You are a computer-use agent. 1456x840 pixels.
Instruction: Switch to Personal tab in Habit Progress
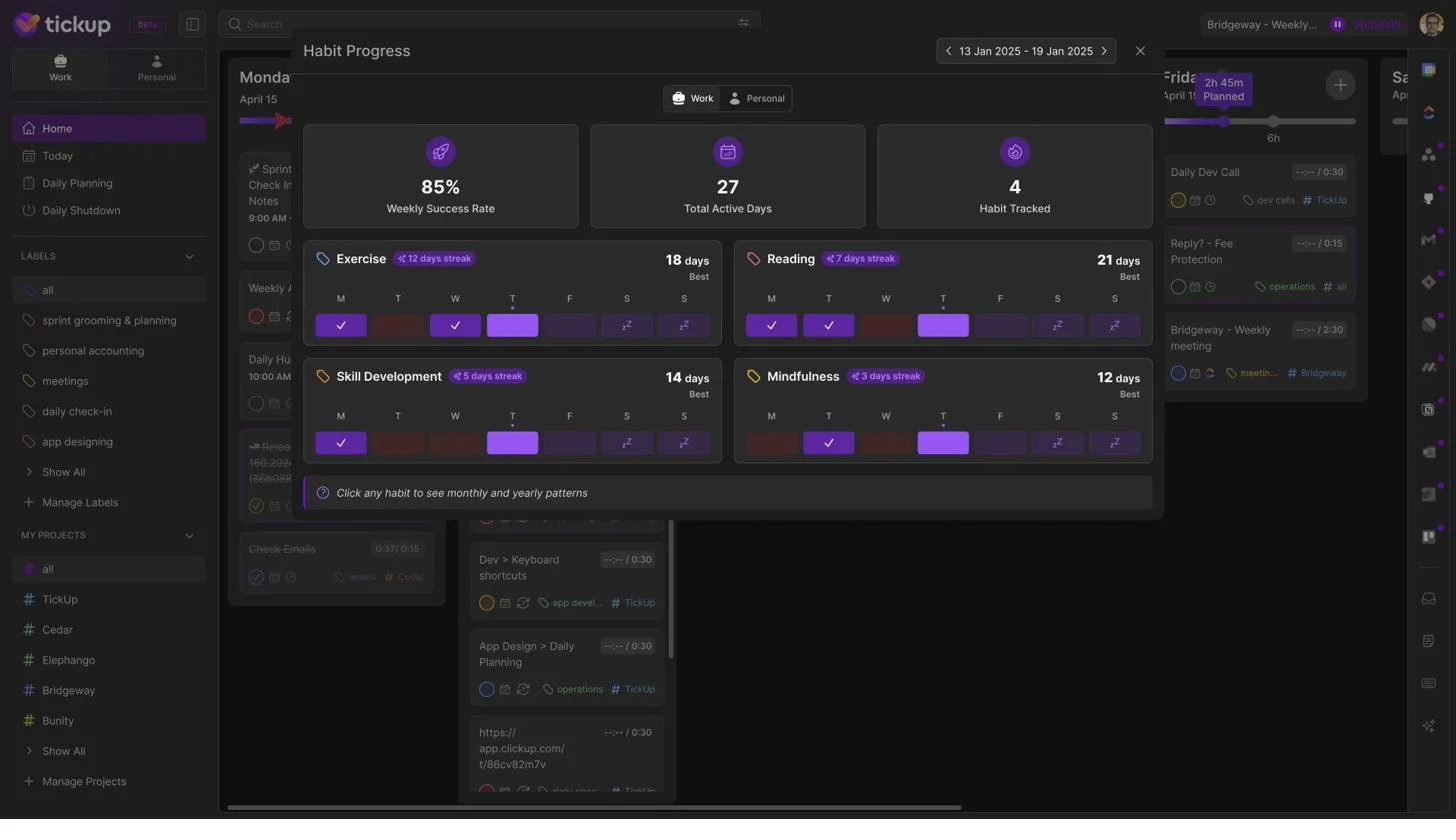point(756,99)
